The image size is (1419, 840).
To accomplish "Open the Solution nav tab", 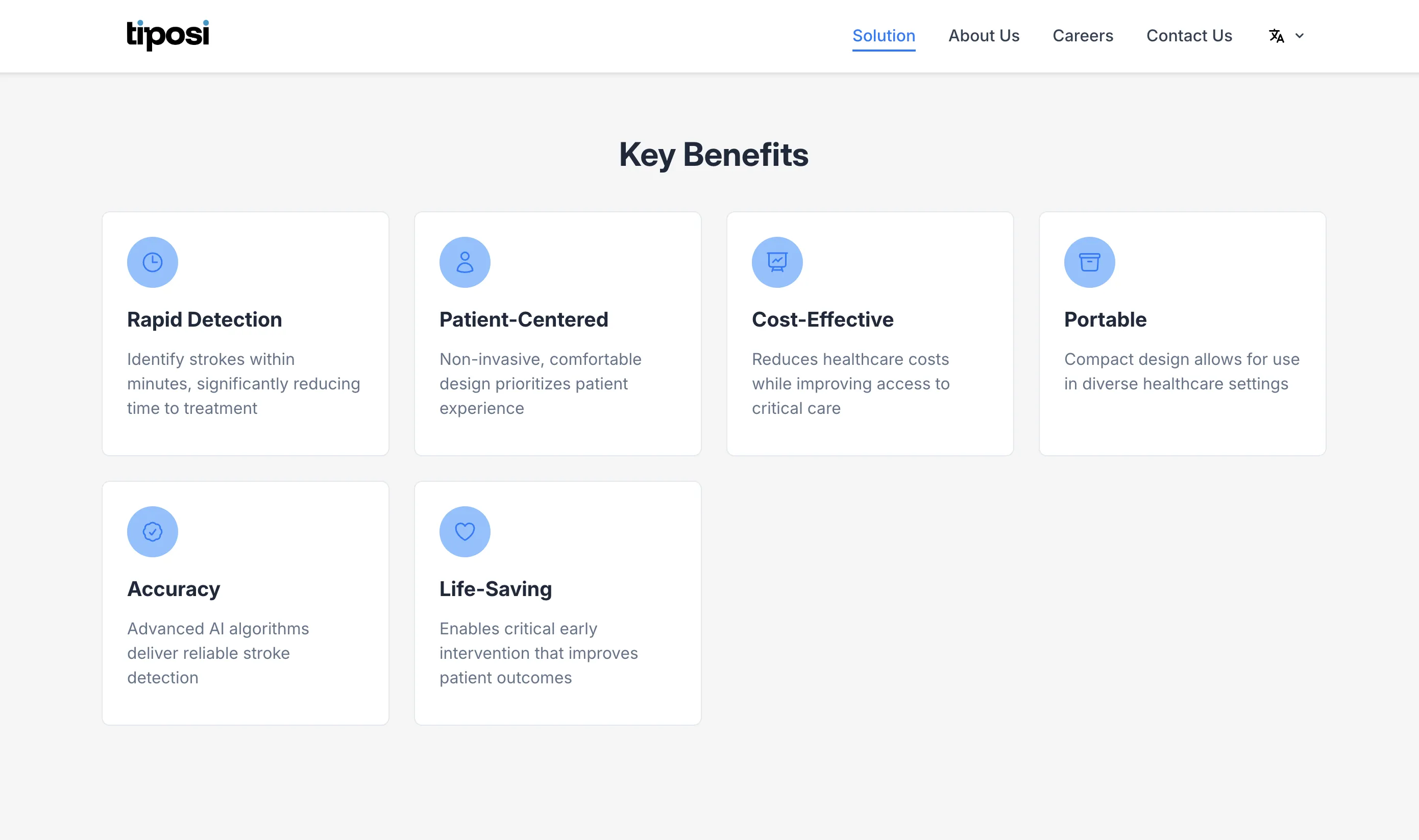I will (x=884, y=36).
